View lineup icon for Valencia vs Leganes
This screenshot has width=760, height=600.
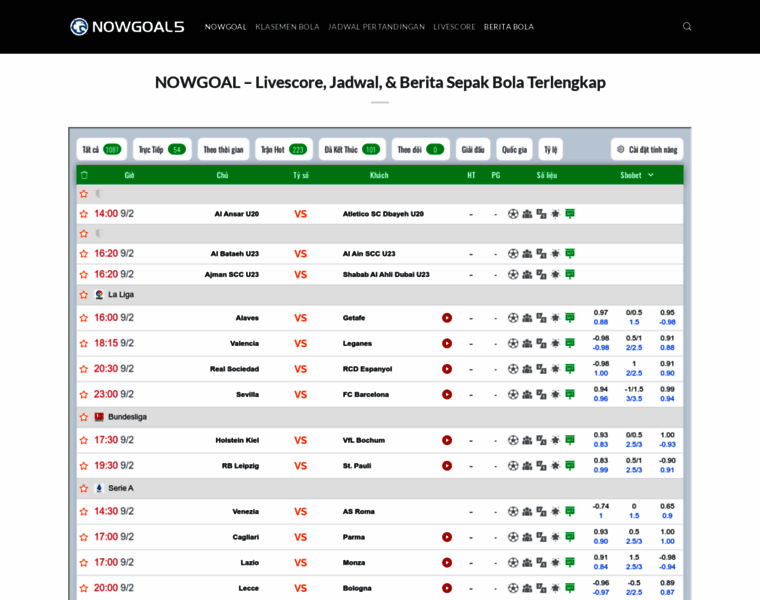click(x=527, y=343)
